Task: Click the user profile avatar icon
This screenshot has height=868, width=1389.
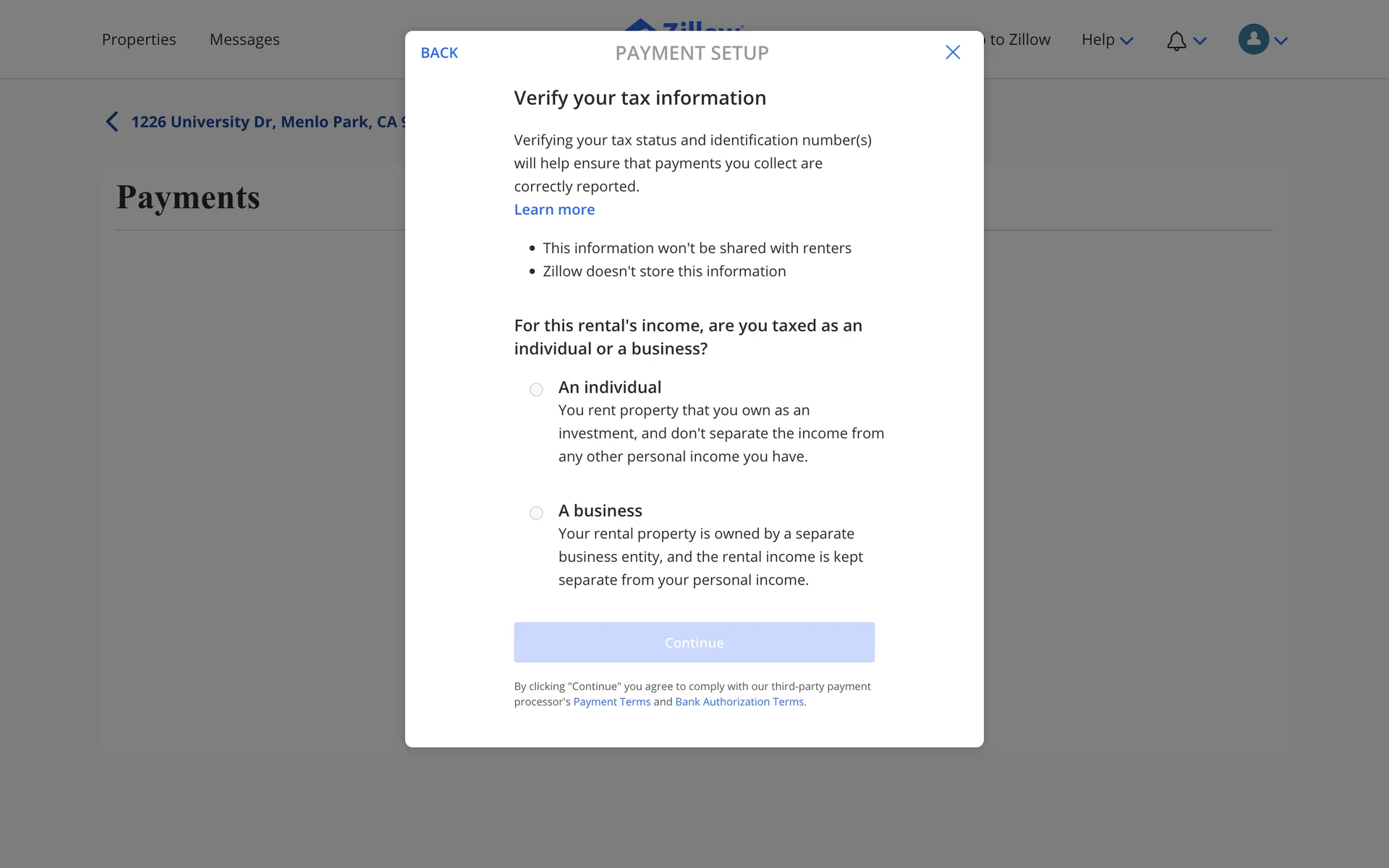Action: click(1253, 39)
